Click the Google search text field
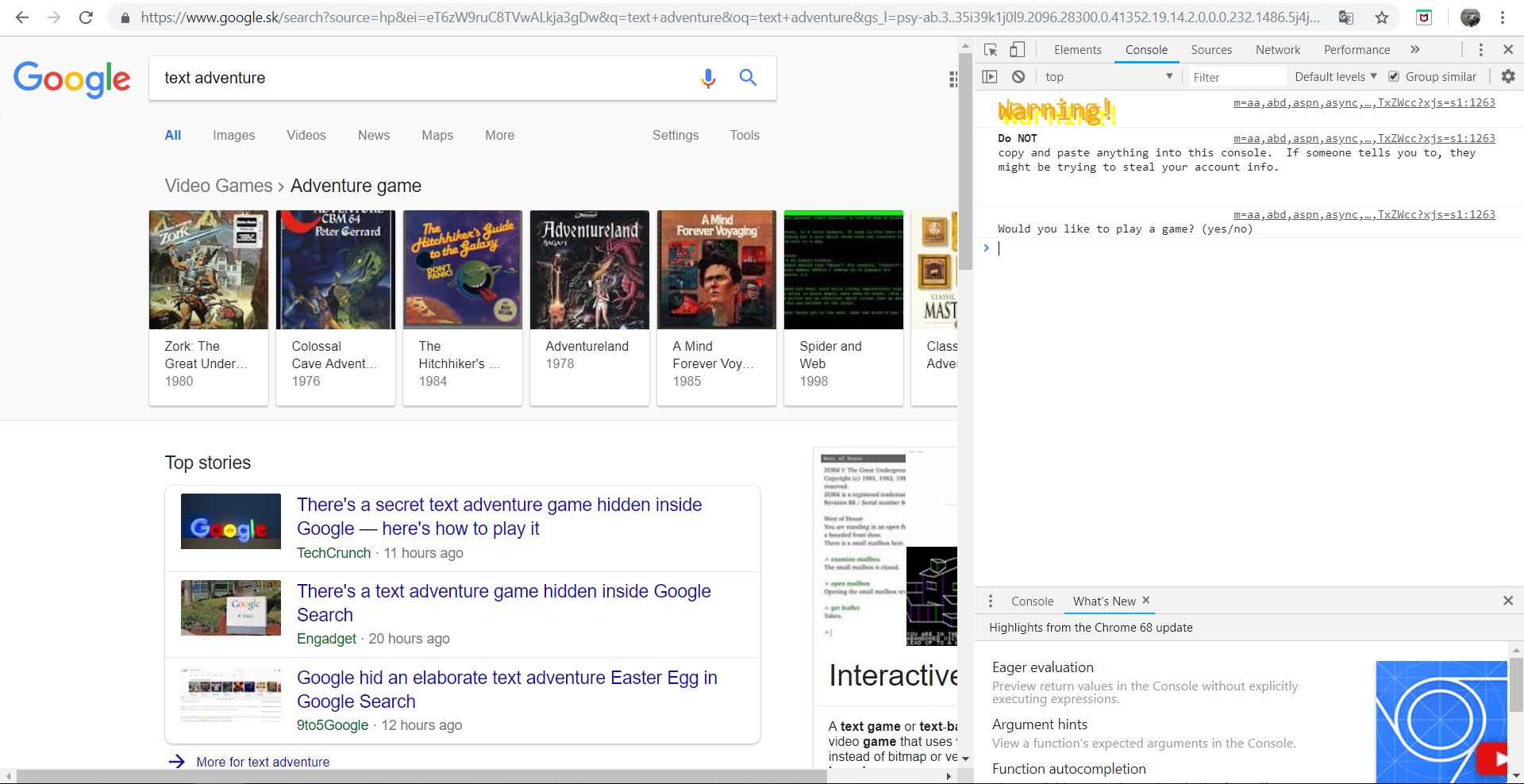This screenshot has width=1524, height=784. point(421,78)
